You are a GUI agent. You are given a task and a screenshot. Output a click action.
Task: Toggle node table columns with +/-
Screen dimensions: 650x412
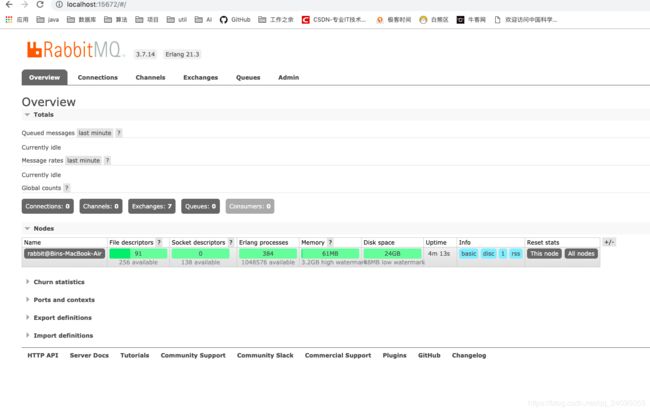click(609, 242)
